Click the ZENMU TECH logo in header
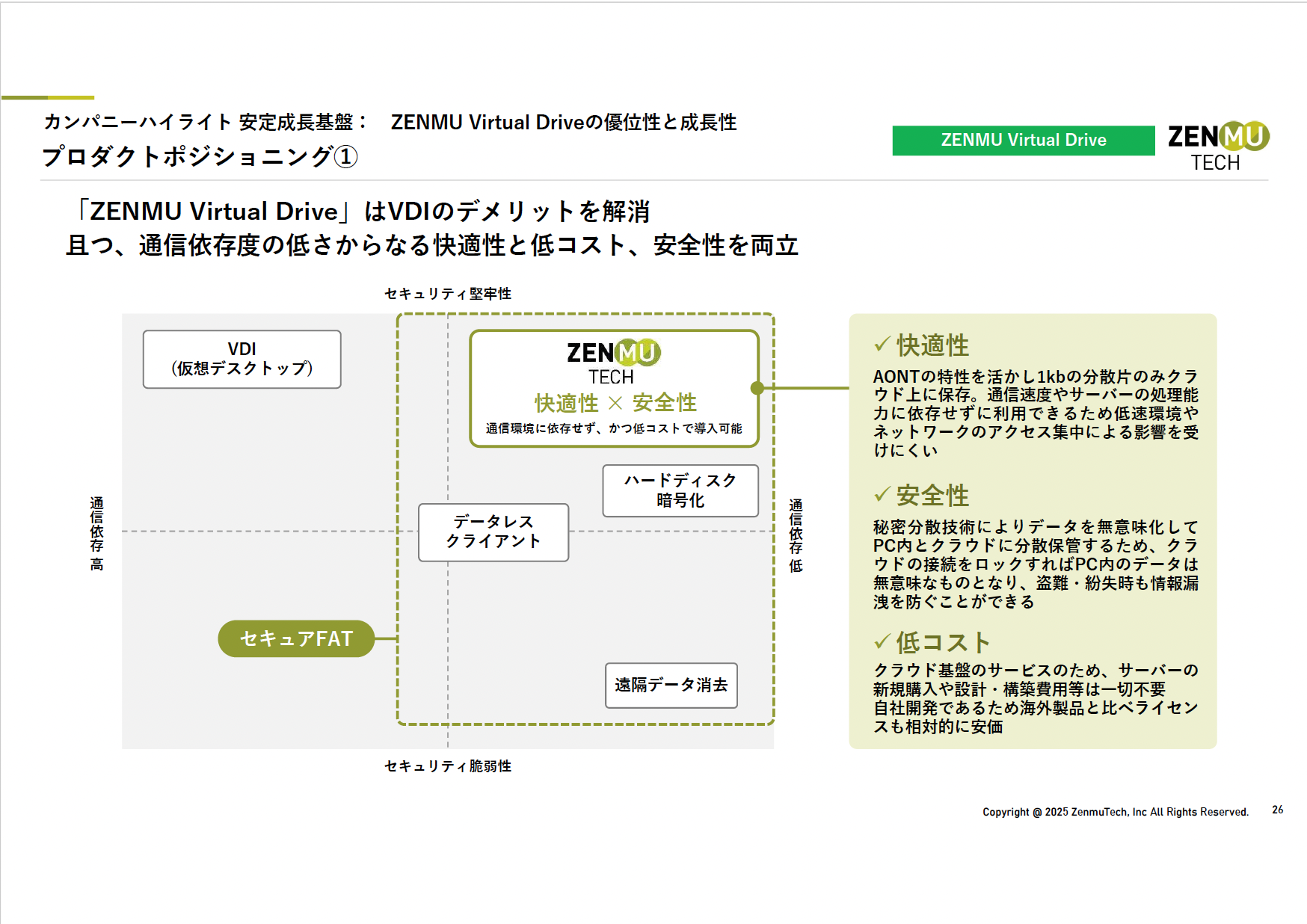The image size is (1307, 924). click(x=1219, y=147)
